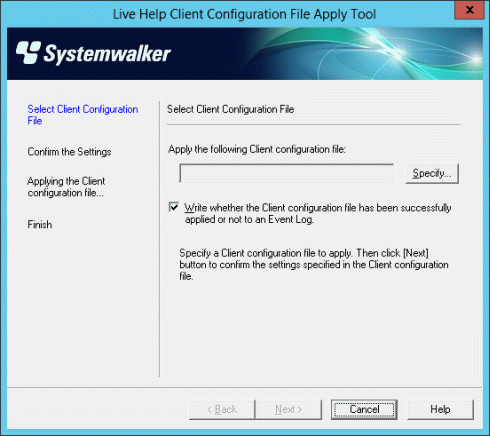This screenshot has width=490, height=436.
Task: Click the window title 'Live Help Client Configuration File Apply Tool'
Action: click(244, 14)
